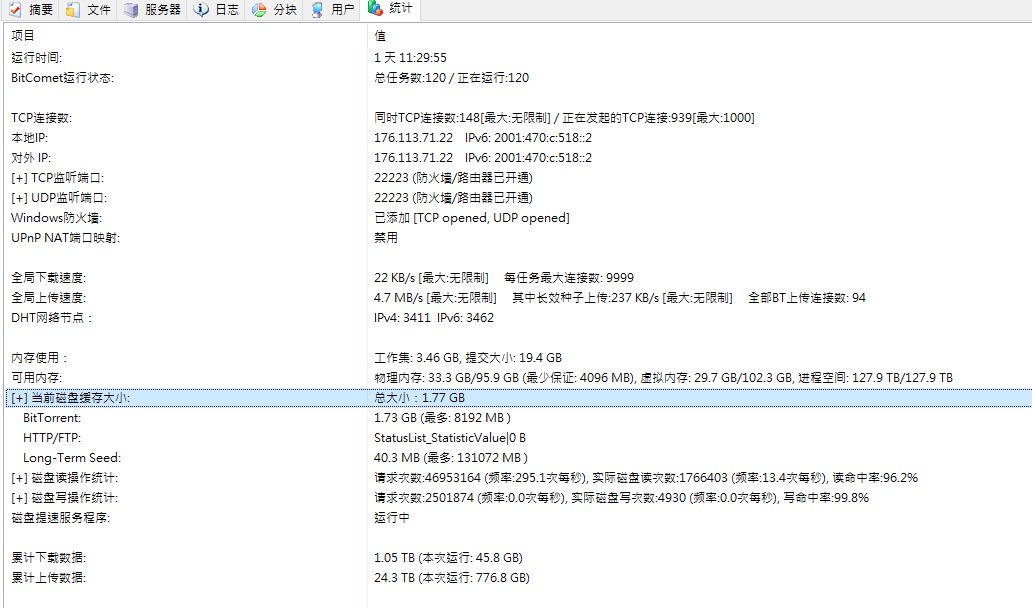Select the 本地IP label

click(x=30, y=138)
